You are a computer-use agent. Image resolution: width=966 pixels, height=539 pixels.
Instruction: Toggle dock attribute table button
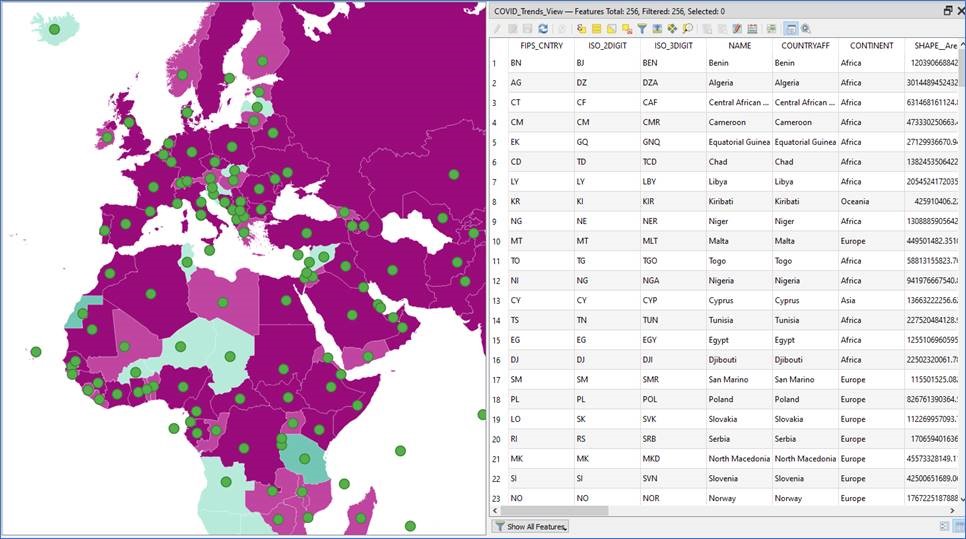[x=792, y=28]
